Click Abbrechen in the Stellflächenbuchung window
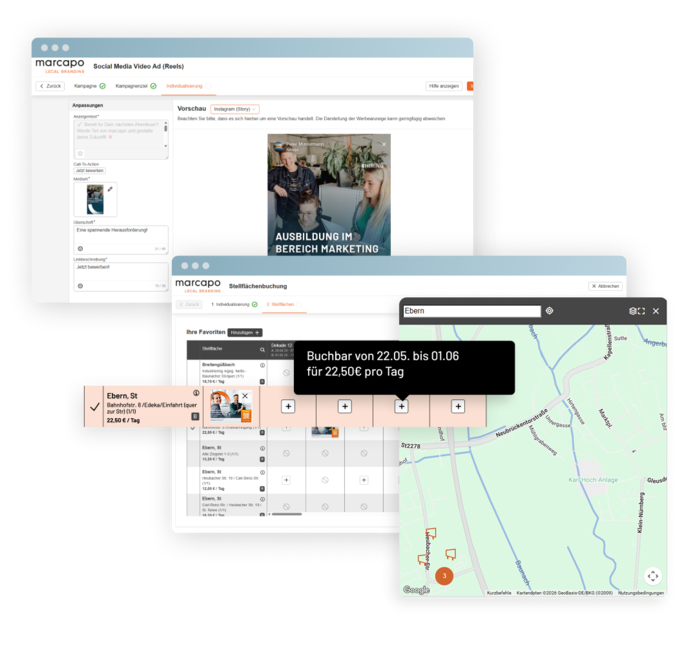 (x=605, y=286)
